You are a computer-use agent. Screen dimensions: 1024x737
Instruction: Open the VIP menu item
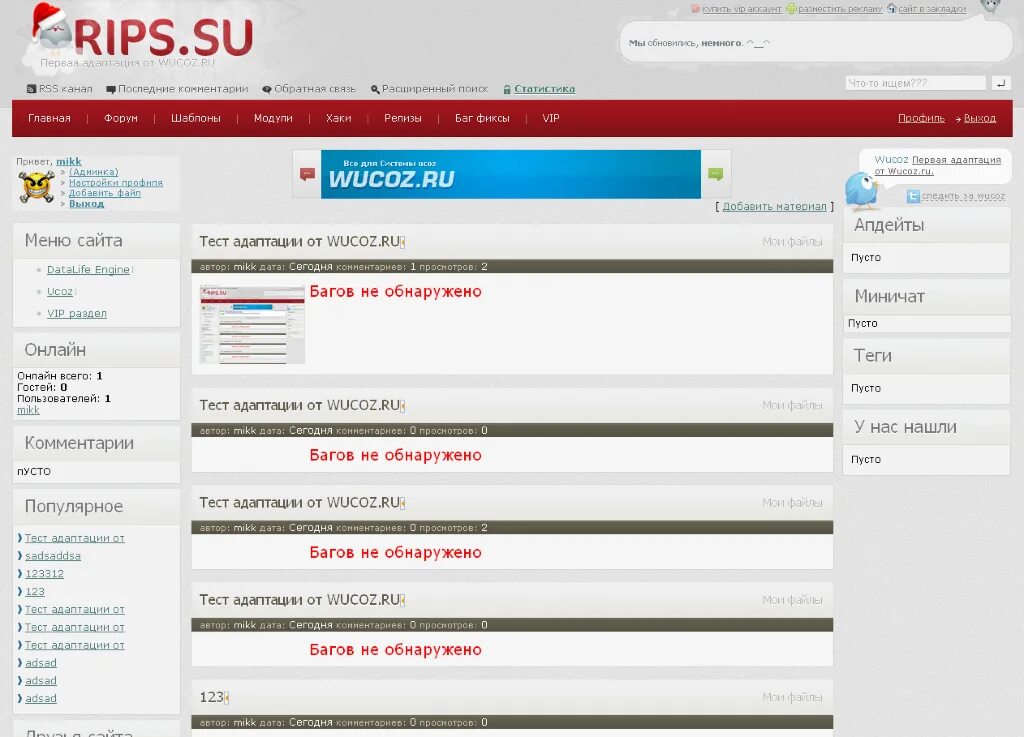click(551, 118)
